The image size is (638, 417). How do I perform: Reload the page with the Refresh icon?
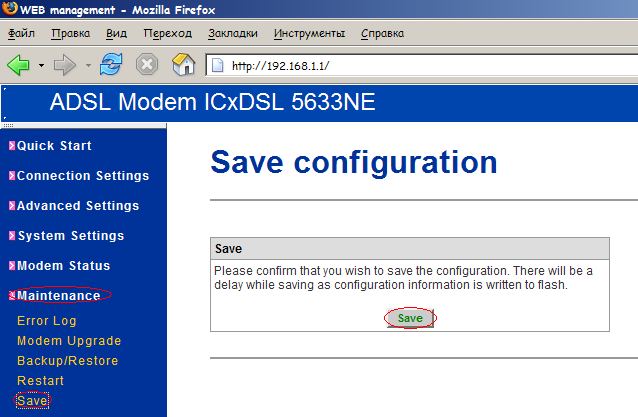click(111, 64)
